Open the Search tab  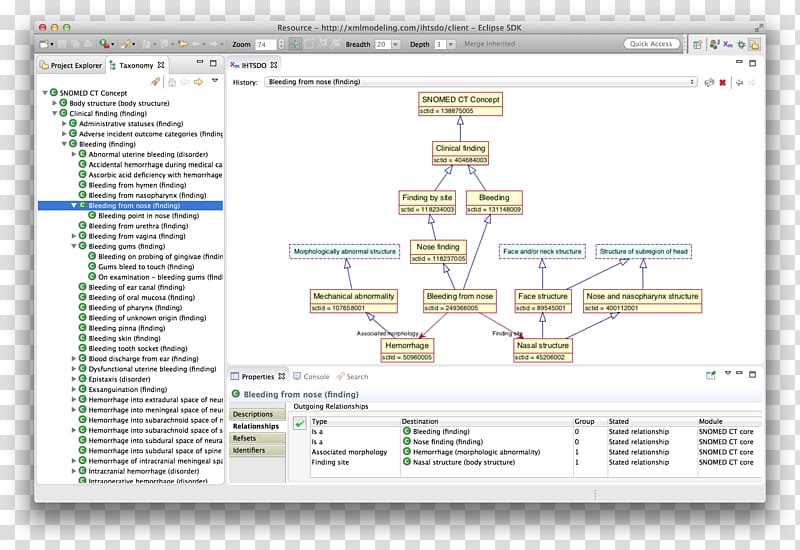[x=352, y=377]
